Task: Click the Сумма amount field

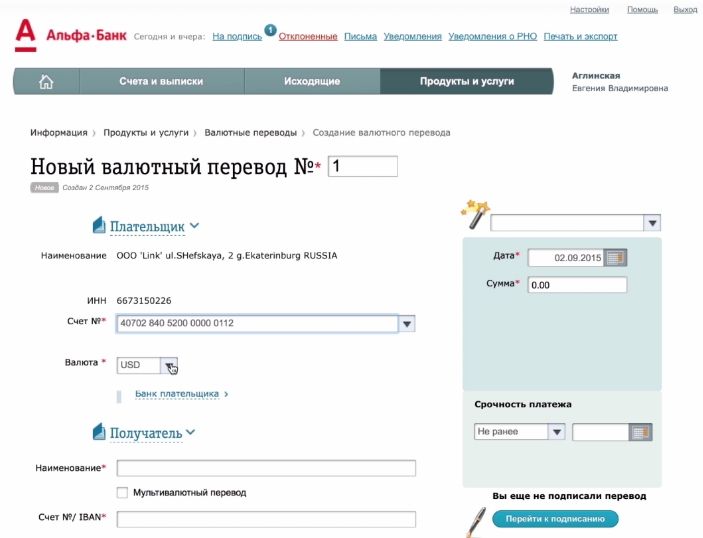Action: pos(577,285)
